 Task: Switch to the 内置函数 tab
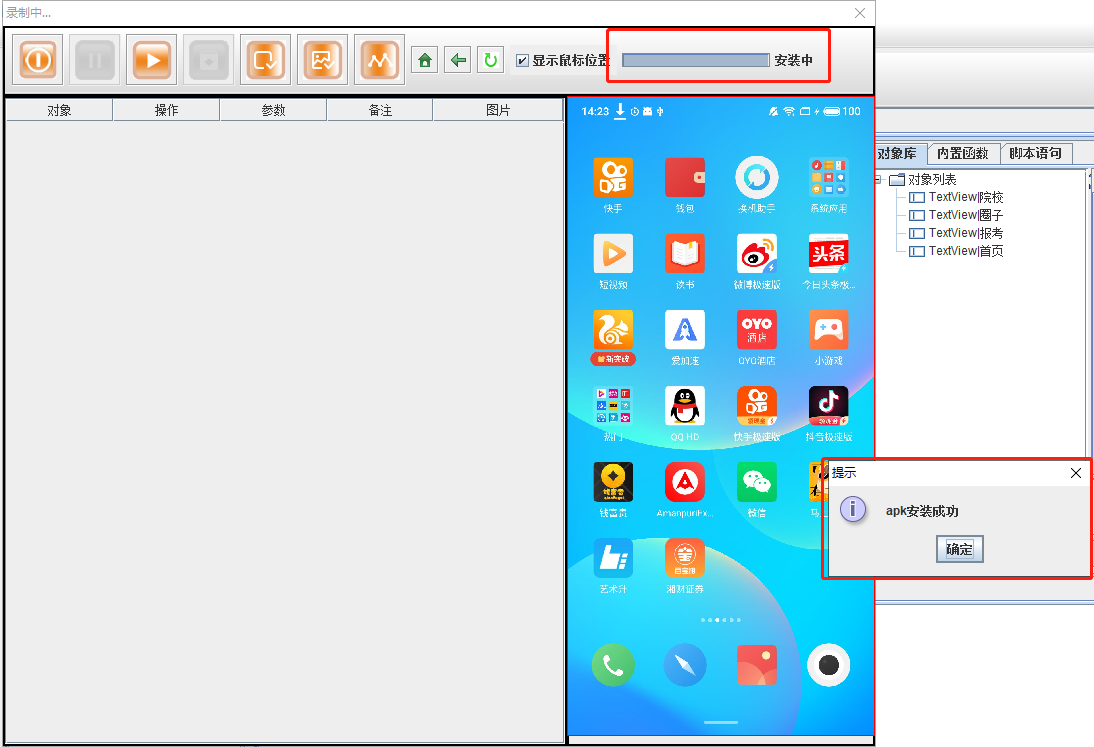pos(962,154)
